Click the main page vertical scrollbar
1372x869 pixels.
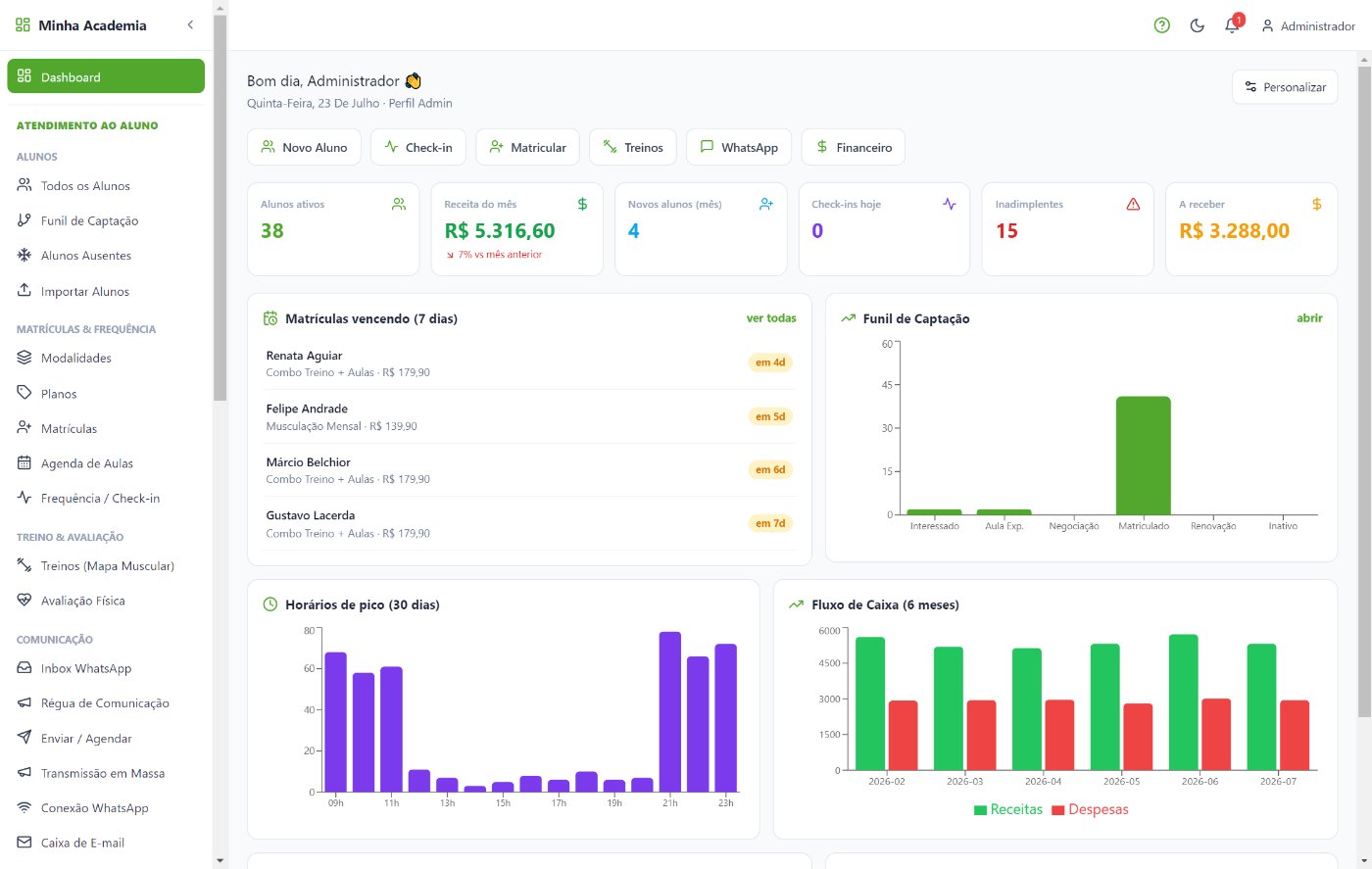[x=1364, y=392]
